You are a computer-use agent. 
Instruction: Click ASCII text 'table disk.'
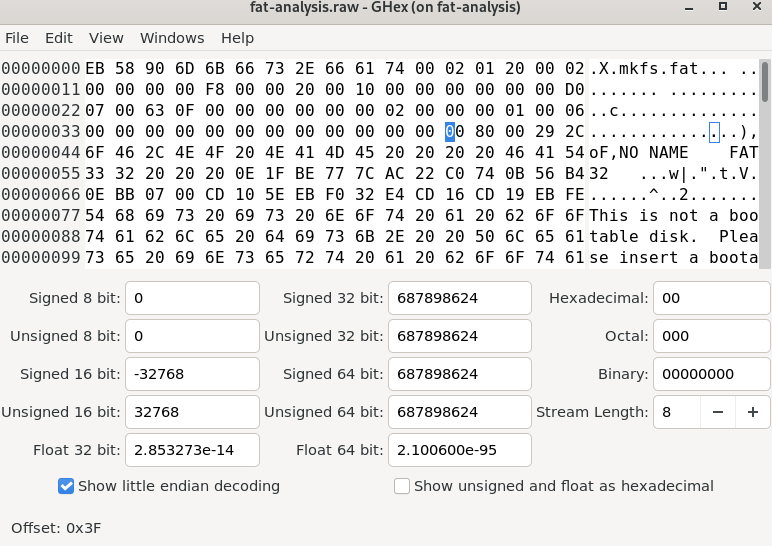point(643,237)
